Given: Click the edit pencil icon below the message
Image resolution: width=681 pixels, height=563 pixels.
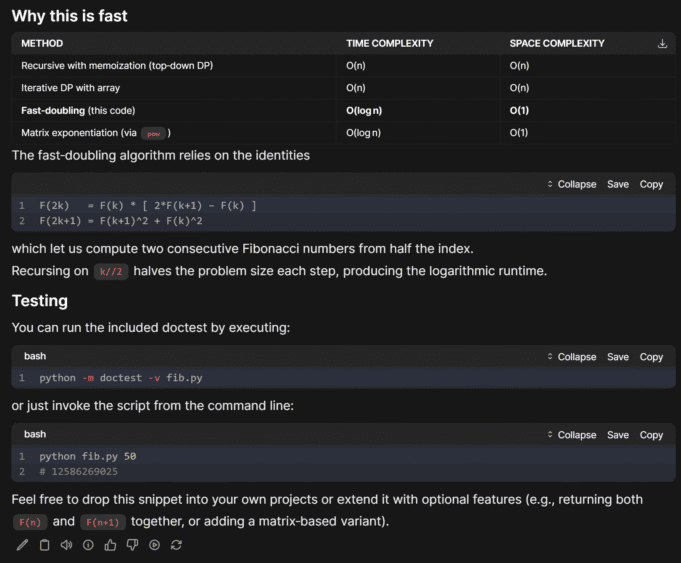Looking at the screenshot, I should coord(23,545).
